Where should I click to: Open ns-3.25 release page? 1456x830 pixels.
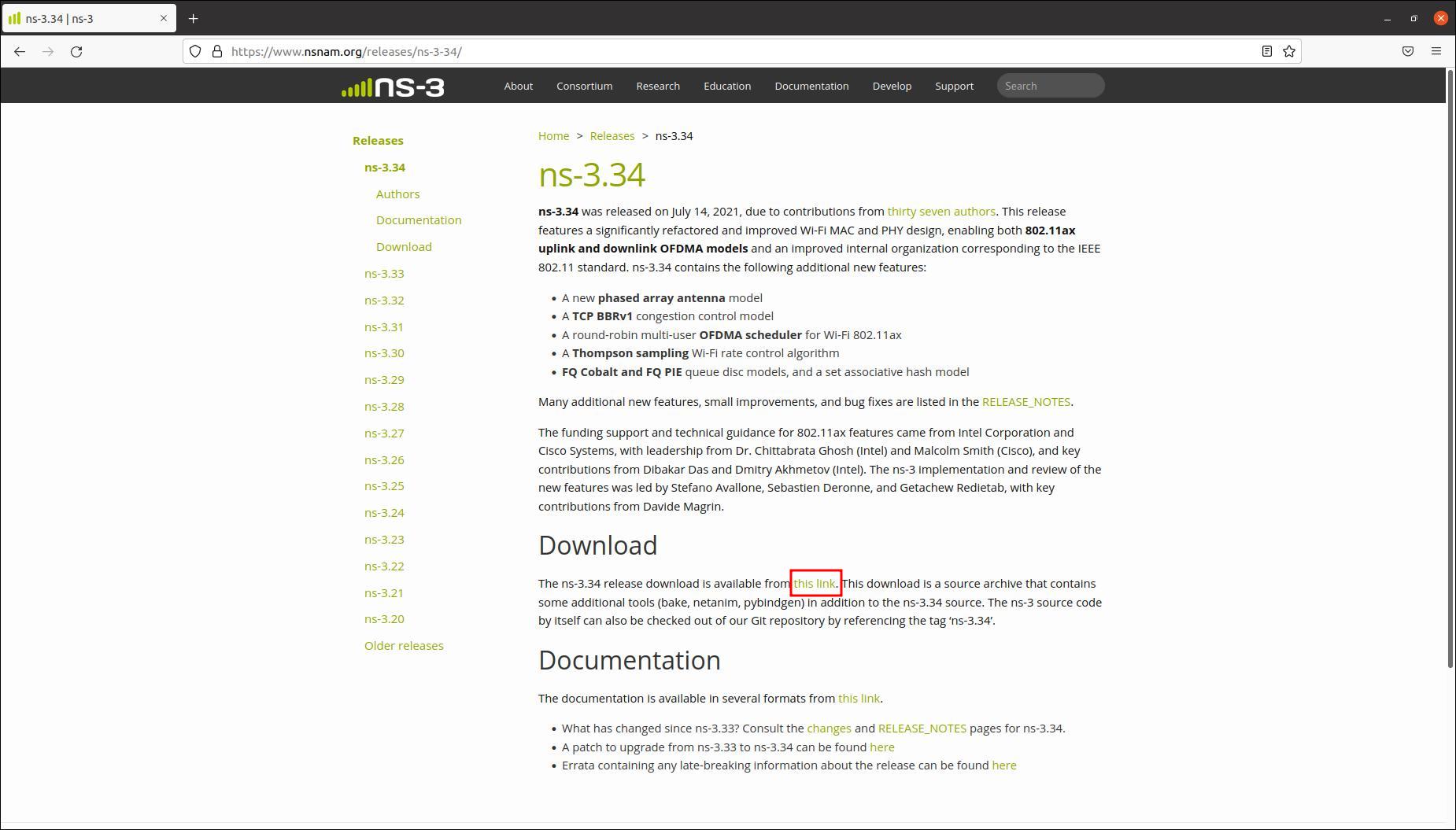coord(384,486)
